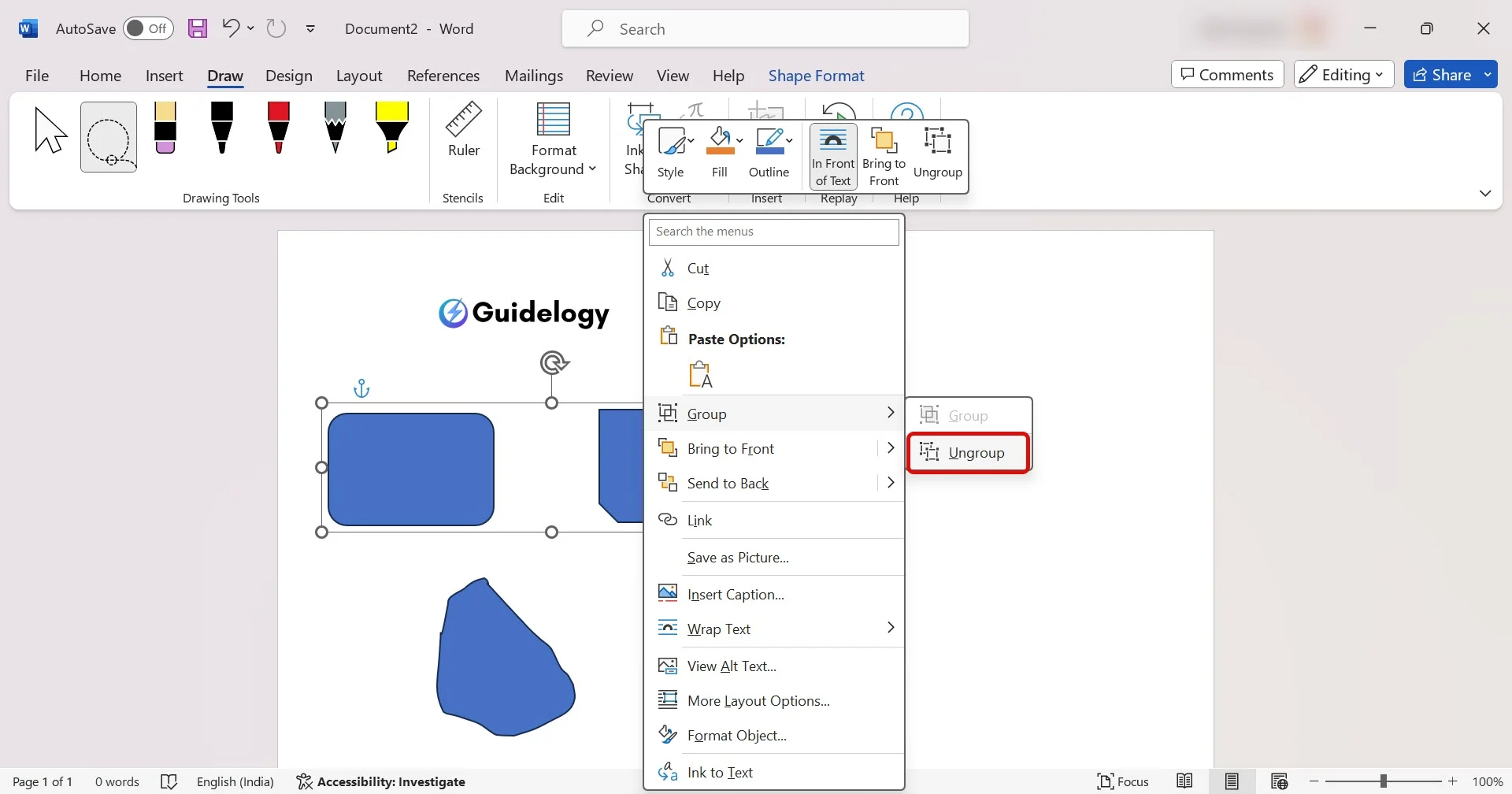Click the Save icon in title bar

pyautogui.click(x=198, y=29)
